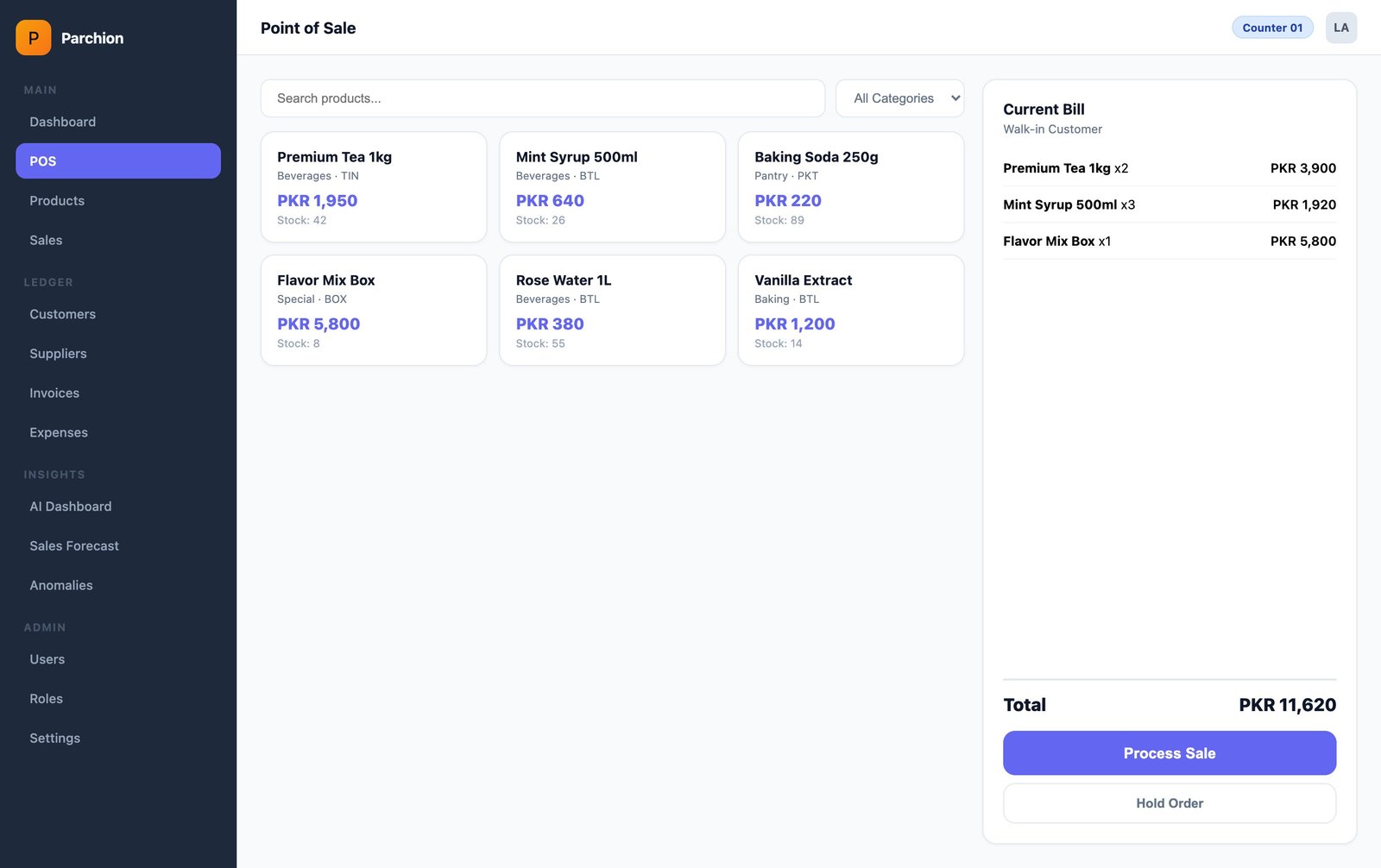Select Mint Syrup 500ml line in bill
The width and height of the screenshot is (1381, 868).
pyautogui.click(x=1169, y=204)
